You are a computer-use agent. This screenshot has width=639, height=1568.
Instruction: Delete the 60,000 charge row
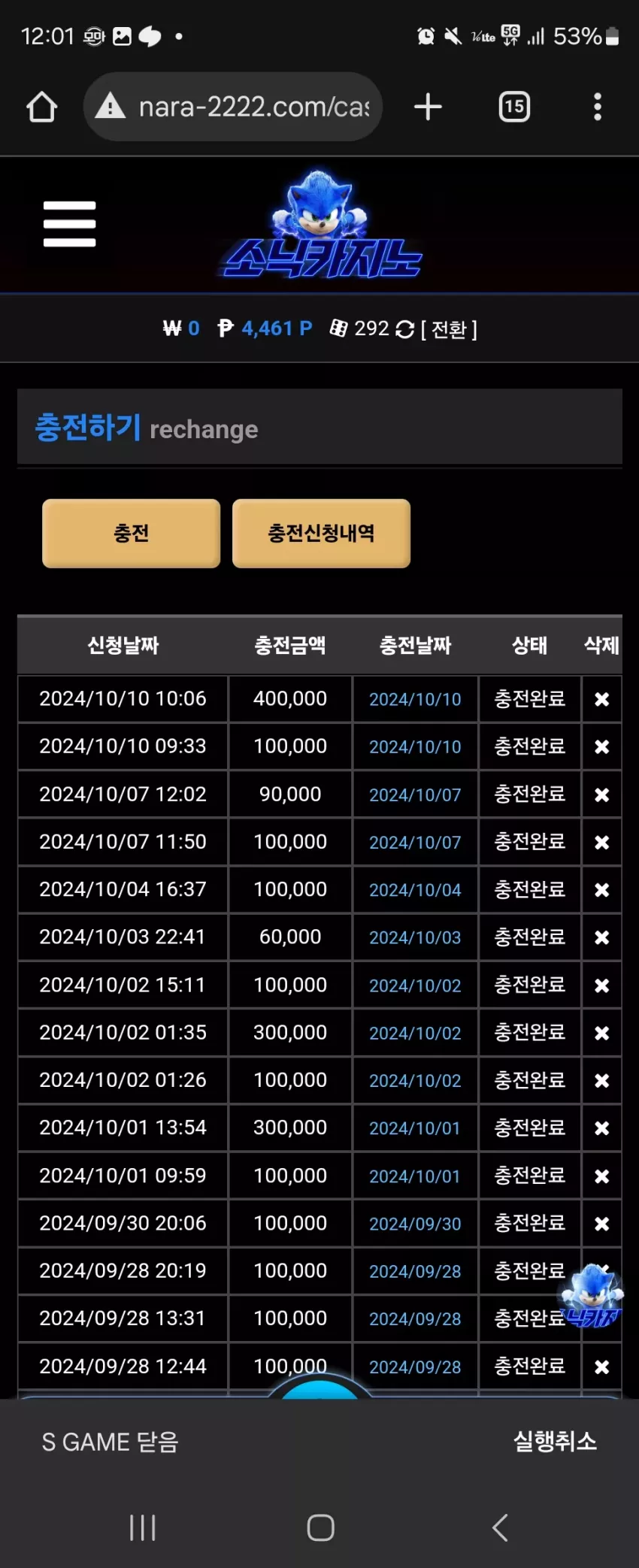(601, 937)
